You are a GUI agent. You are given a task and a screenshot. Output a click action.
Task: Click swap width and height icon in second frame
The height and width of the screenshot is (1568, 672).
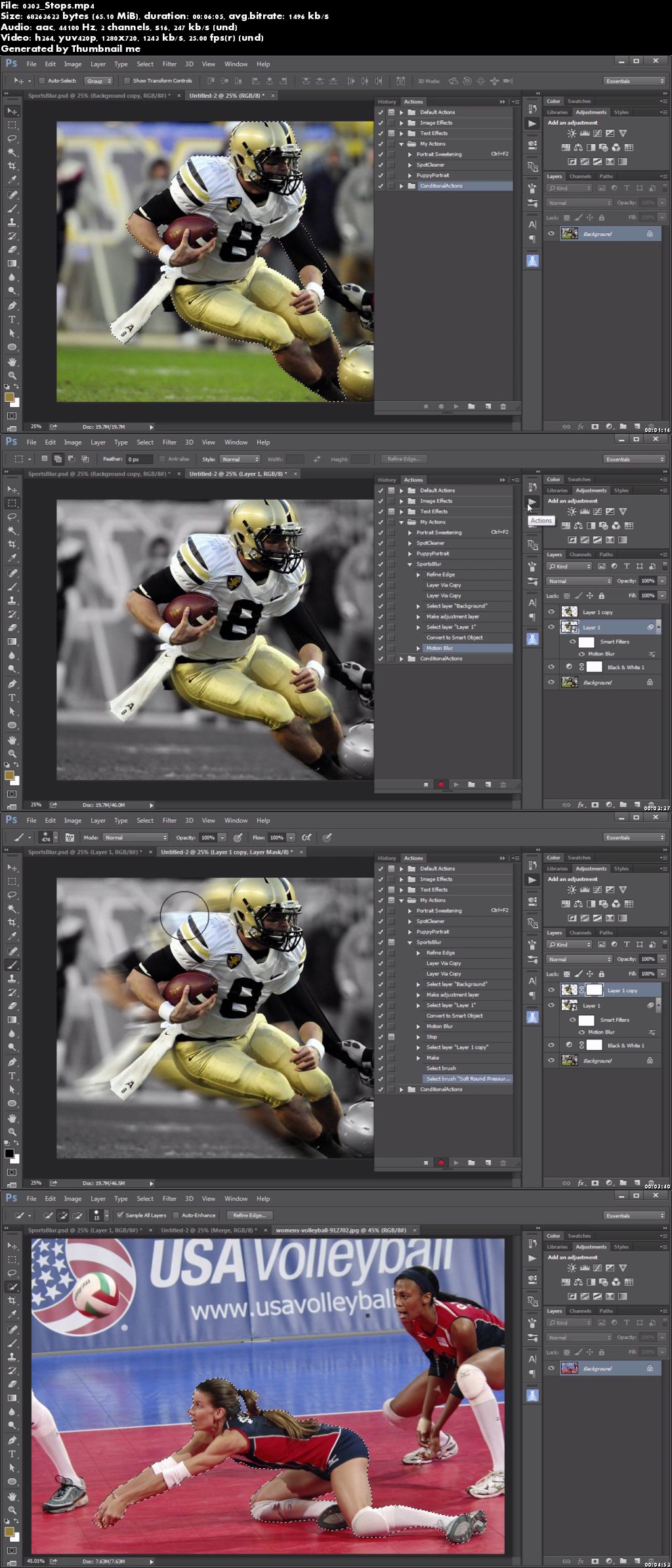pyautogui.click(x=317, y=459)
